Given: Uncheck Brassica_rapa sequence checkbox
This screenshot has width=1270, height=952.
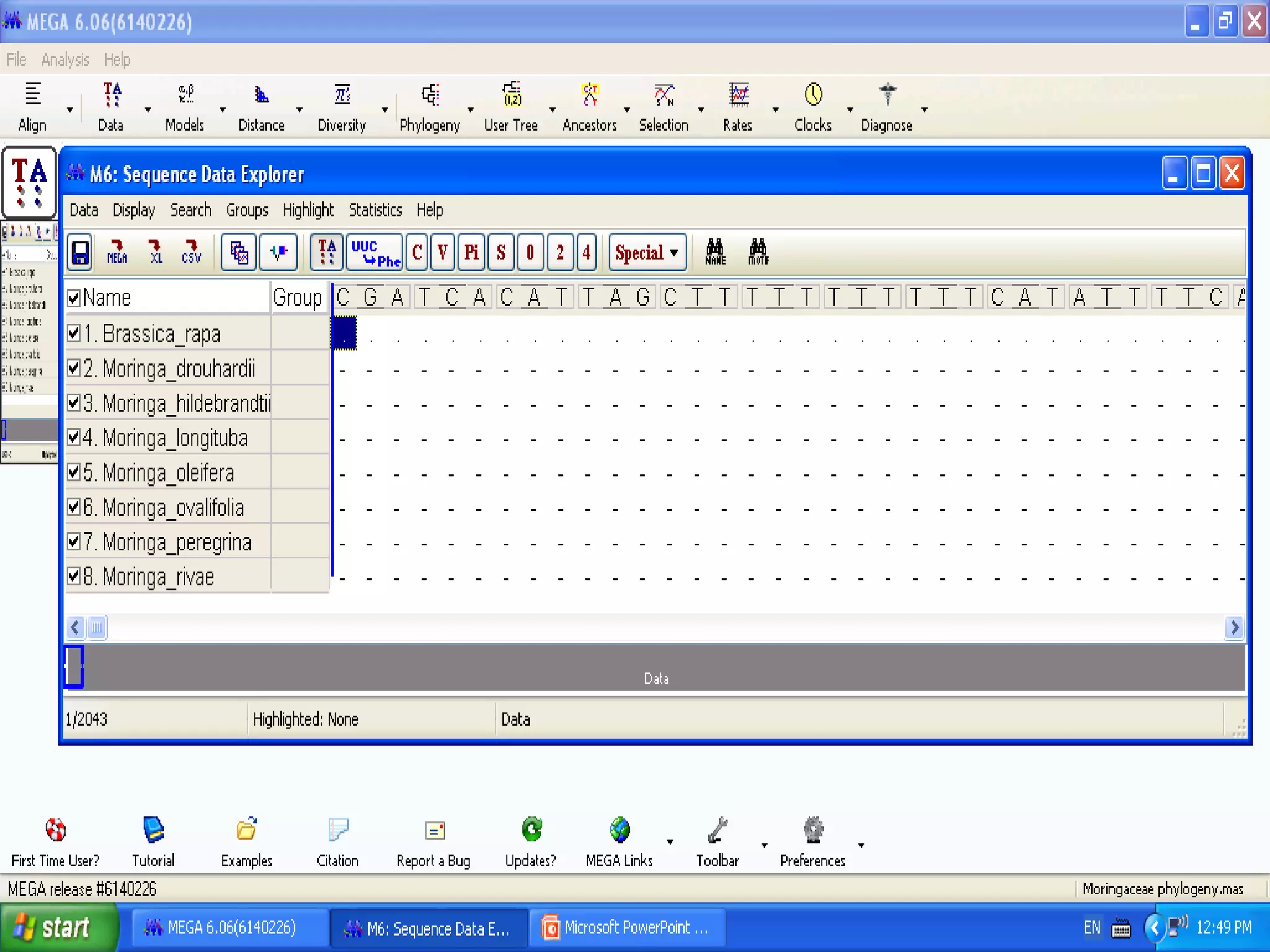Looking at the screenshot, I should tap(74, 333).
